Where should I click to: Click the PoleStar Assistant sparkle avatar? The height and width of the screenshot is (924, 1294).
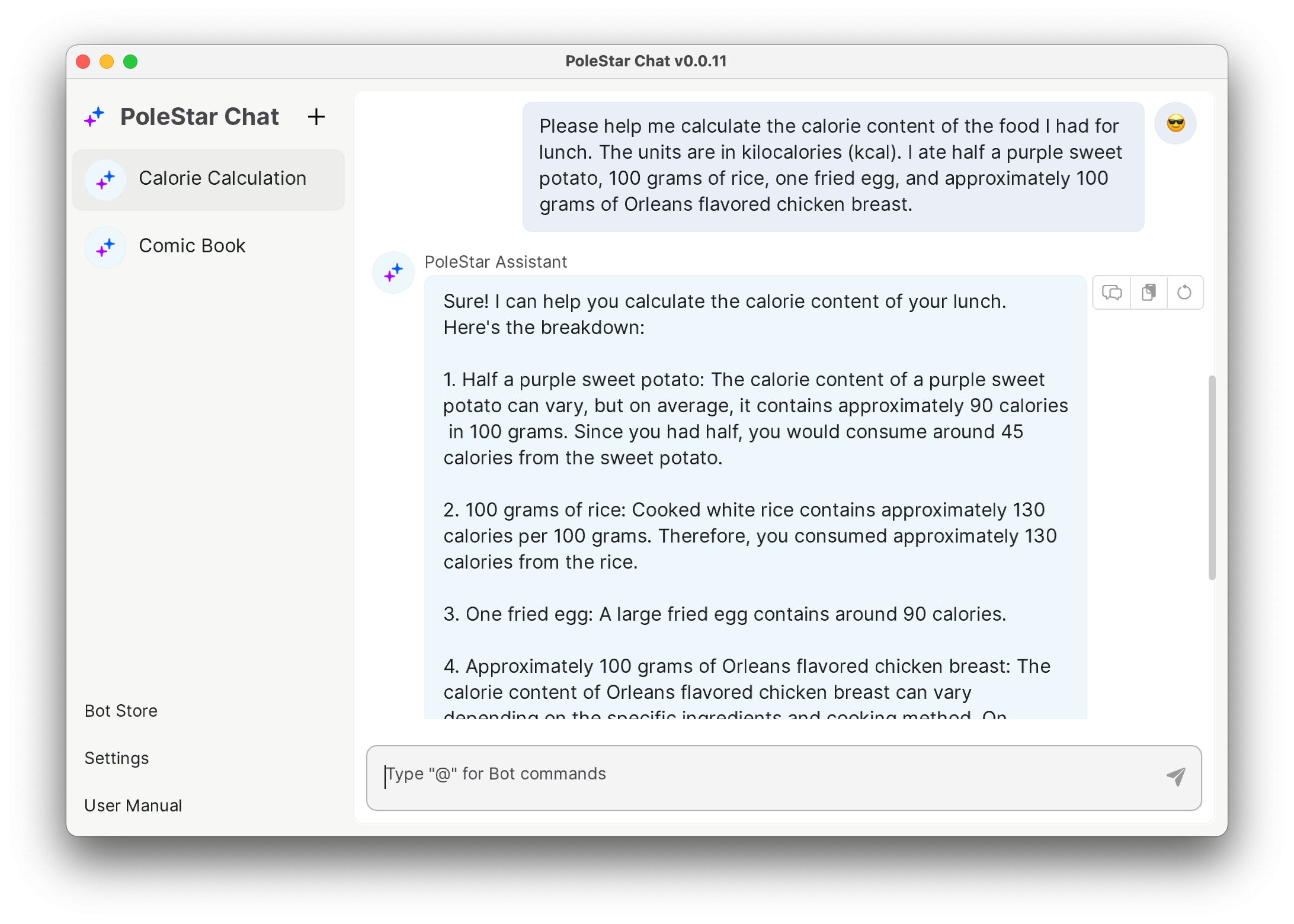[393, 273]
